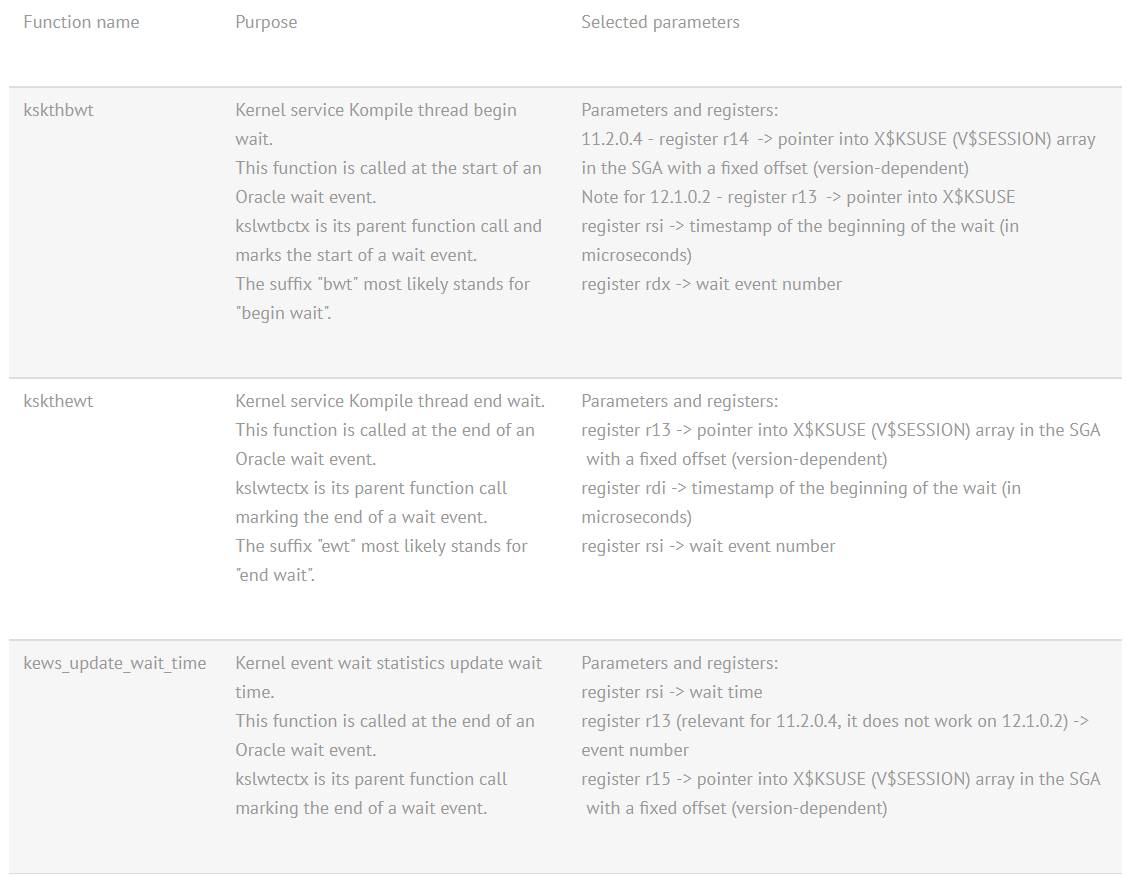Click the suffix "ewt" explanation text
Viewport: 1127px width, 875px height.
pos(381,546)
